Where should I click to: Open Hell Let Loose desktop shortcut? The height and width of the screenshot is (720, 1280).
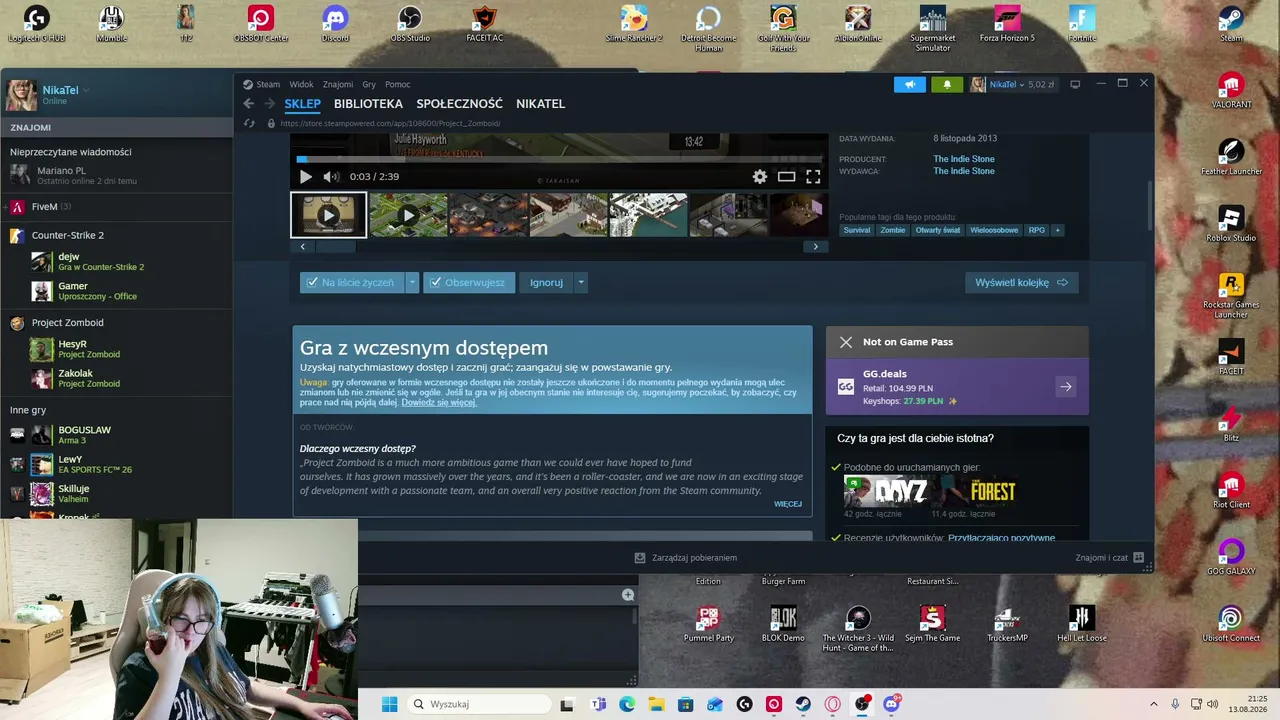point(1082,624)
